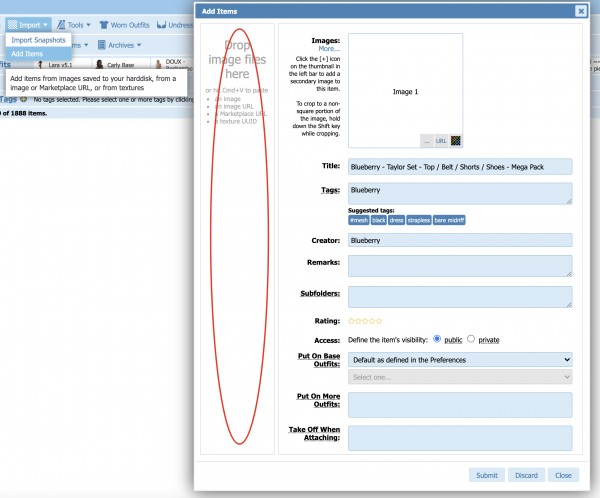600x498 pixels.
Task: Click the ellipsis button on Image 1 thumbnail
Action: point(427,141)
